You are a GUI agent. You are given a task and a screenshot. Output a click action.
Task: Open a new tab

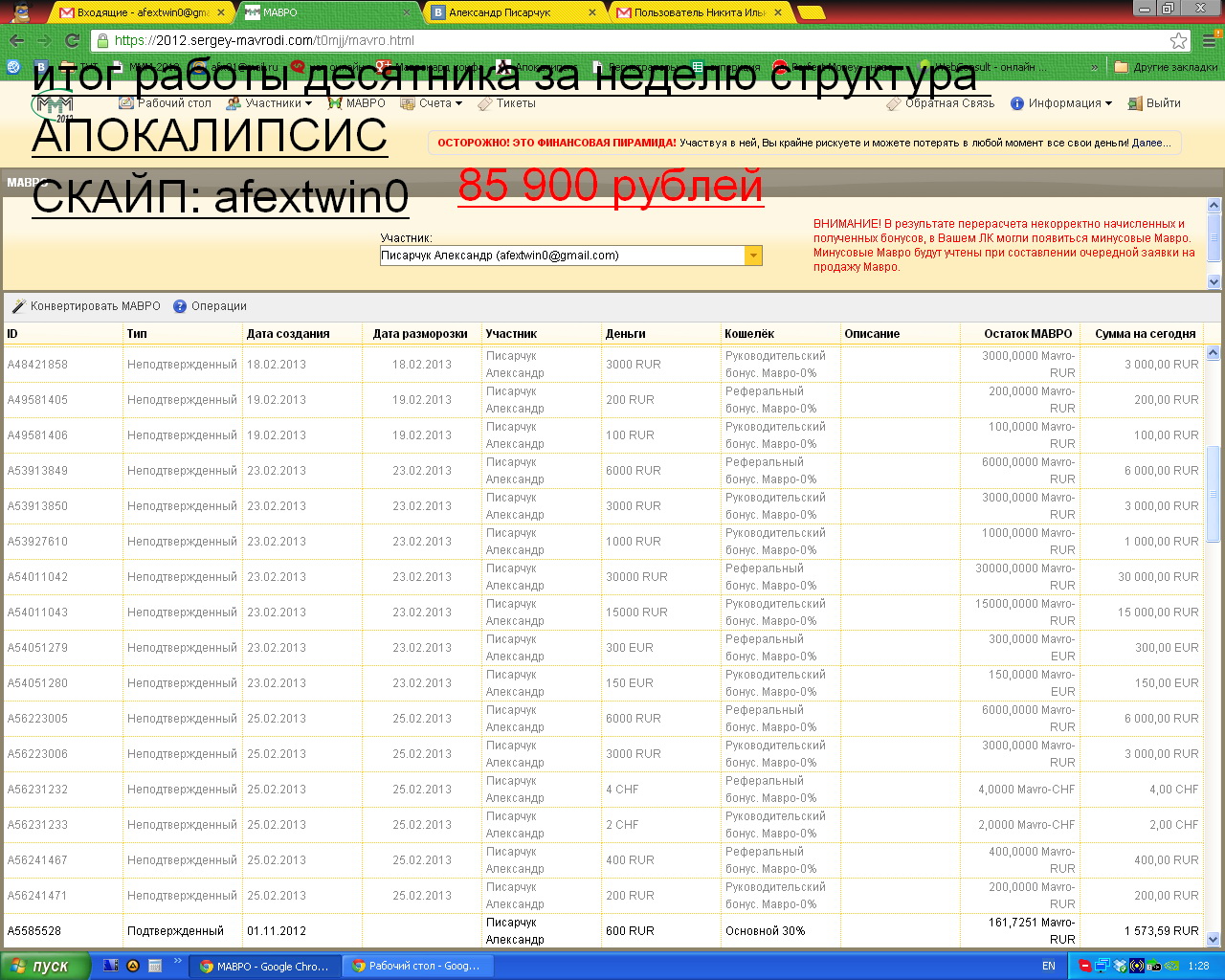pos(811,12)
